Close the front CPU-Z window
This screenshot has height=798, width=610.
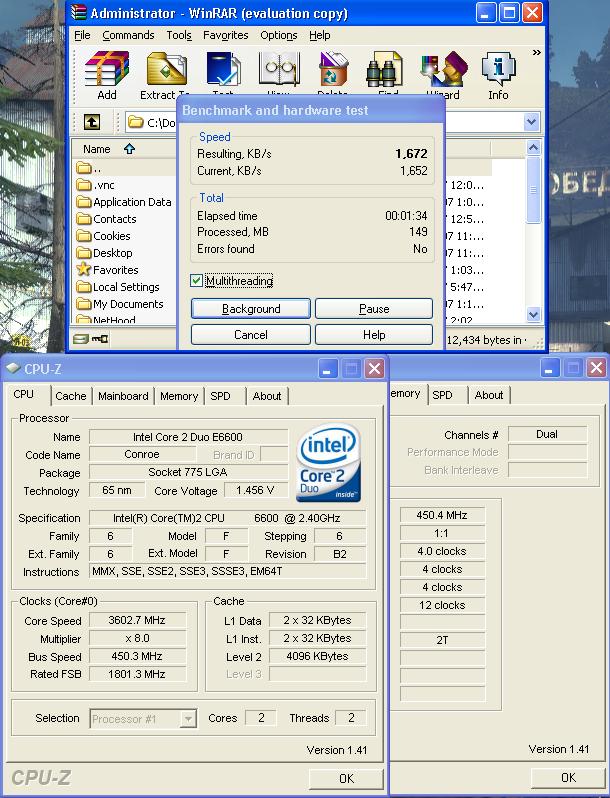click(375, 368)
